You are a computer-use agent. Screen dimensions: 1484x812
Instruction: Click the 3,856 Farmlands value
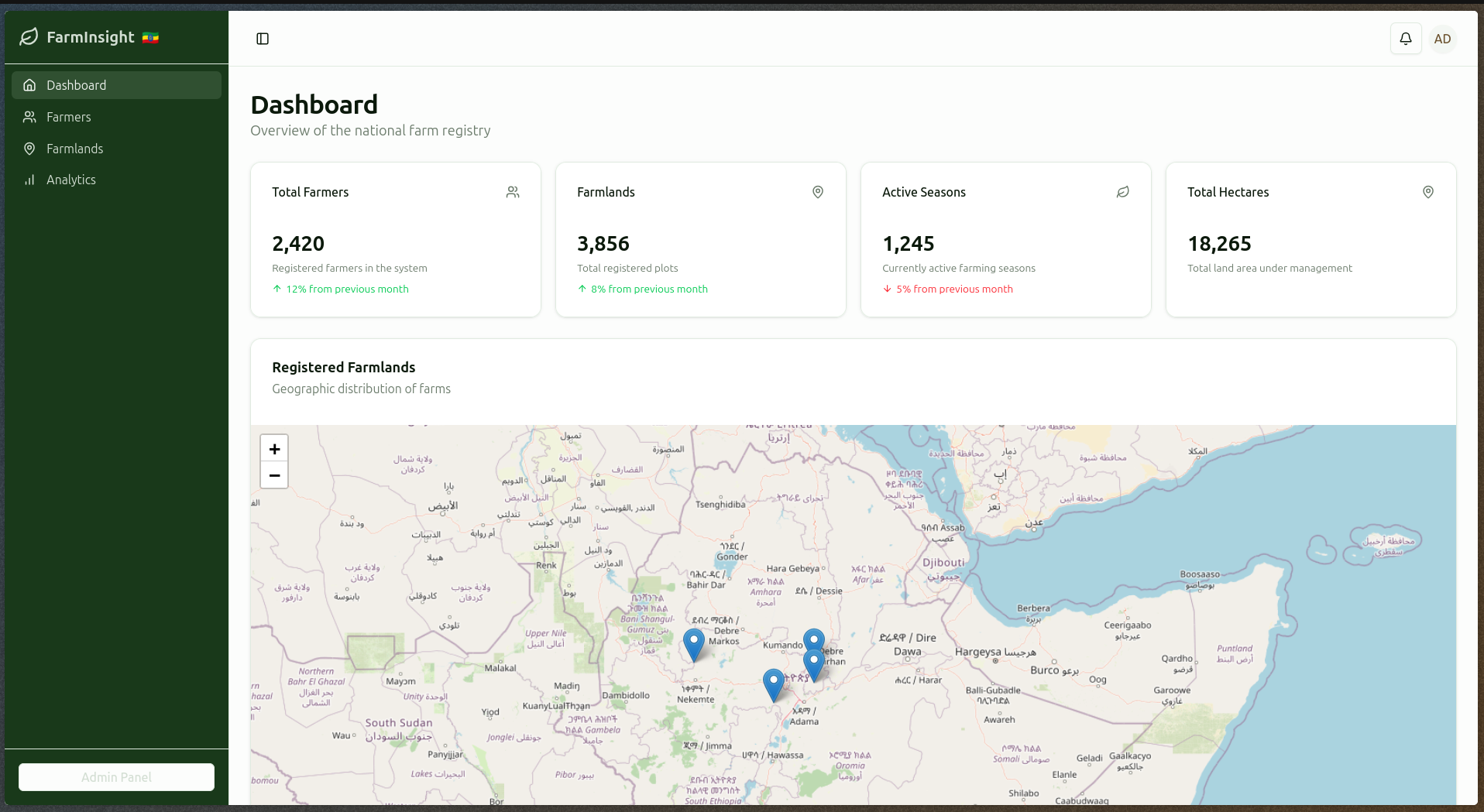click(603, 244)
